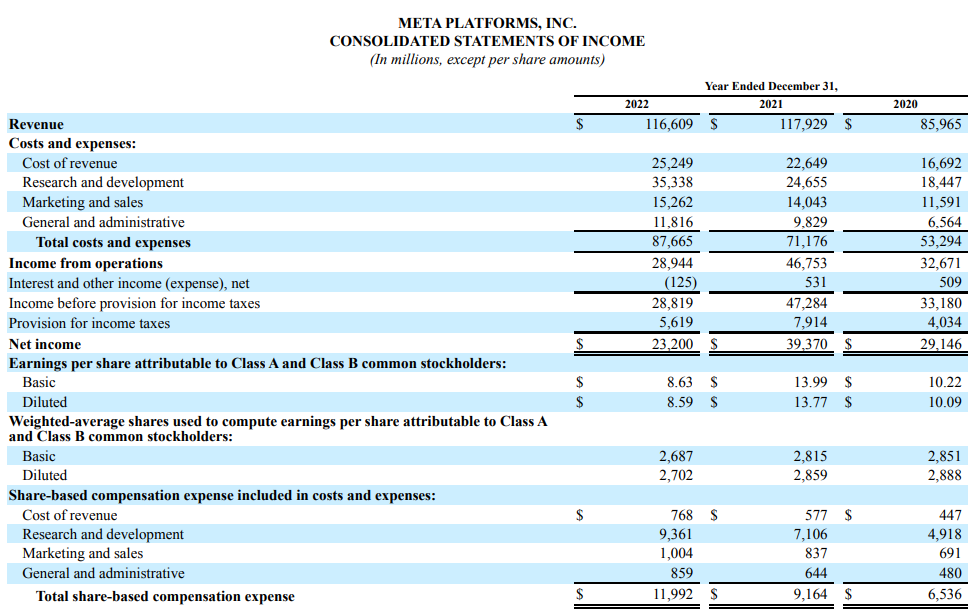Select the 'Total costs and expenses' row label
The height and width of the screenshot is (616, 980).
[x=113, y=242]
